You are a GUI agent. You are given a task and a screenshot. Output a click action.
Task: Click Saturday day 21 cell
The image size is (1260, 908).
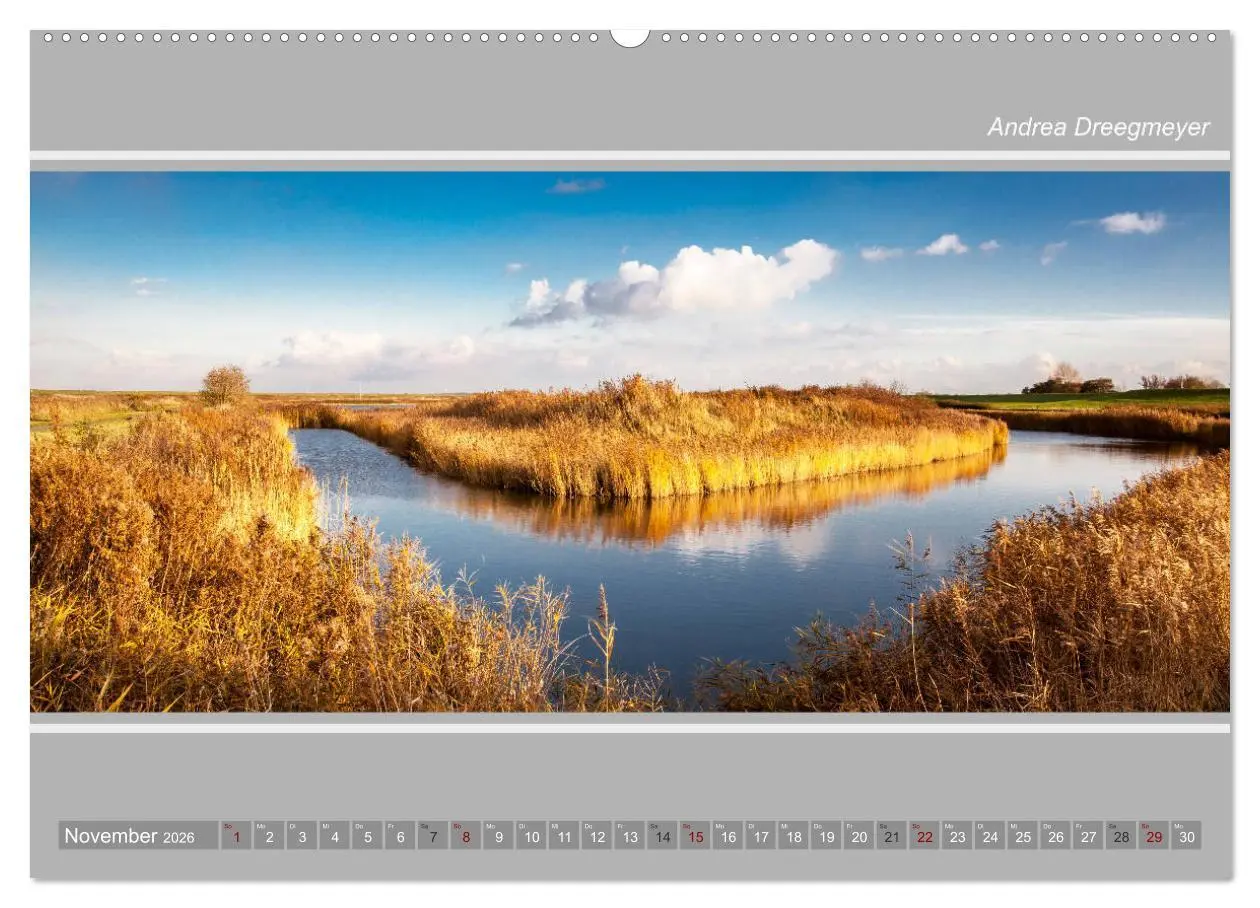point(892,835)
